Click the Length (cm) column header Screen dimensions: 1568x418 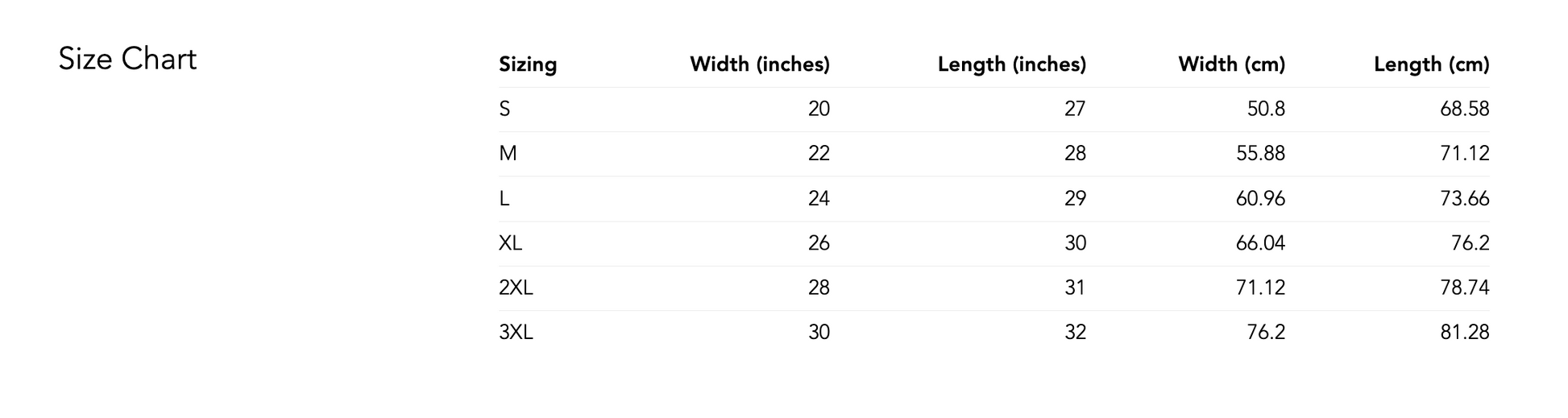point(1432,64)
